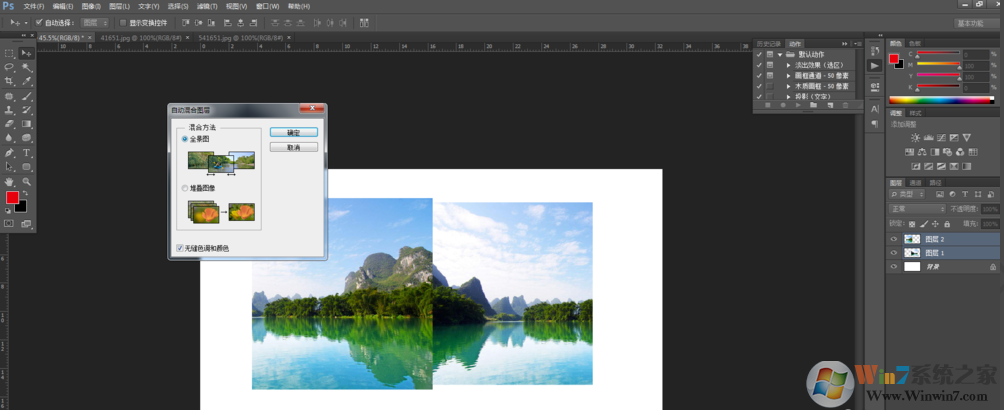Screen dimensions: 1004x410
Task: Select the 堆叠图像 (Stack Images) option
Action: 184,188
